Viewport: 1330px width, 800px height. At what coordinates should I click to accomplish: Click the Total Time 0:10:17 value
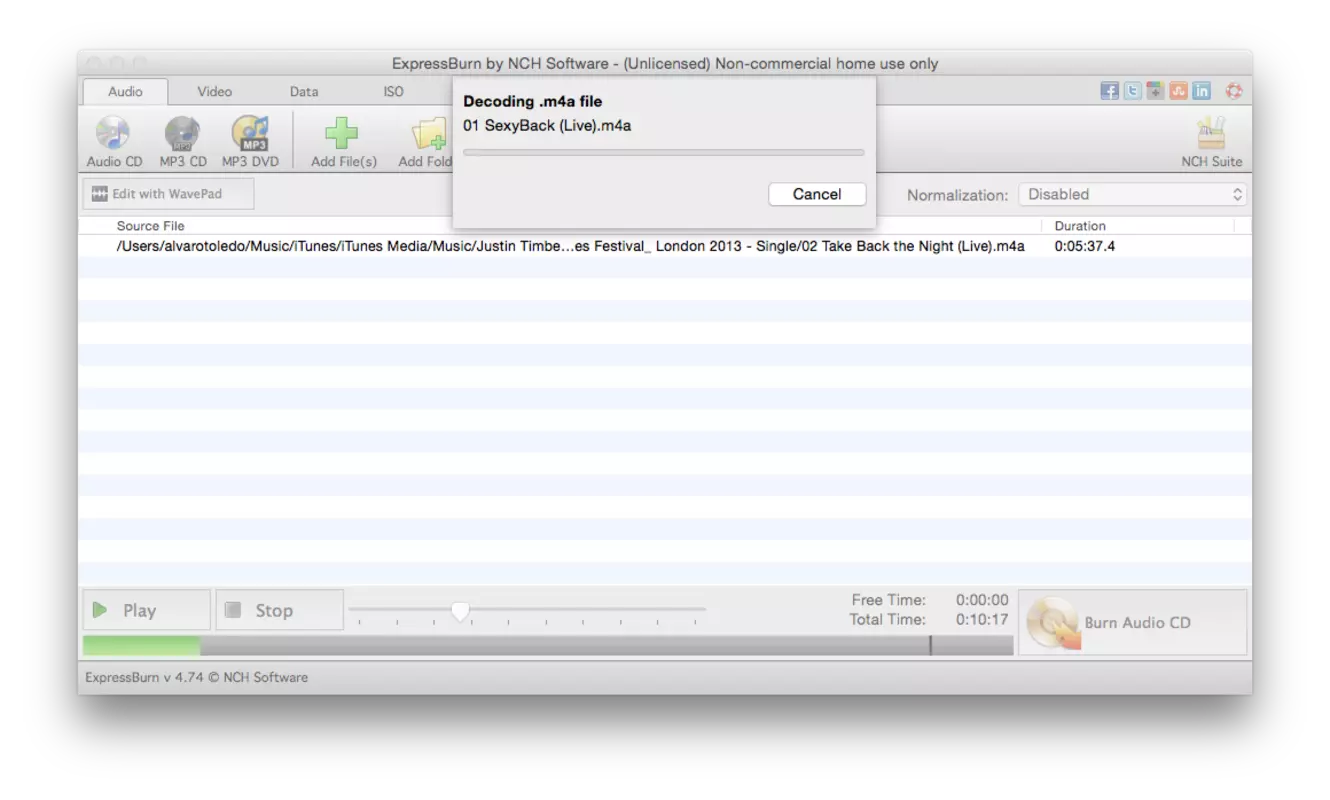[x=982, y=620]
